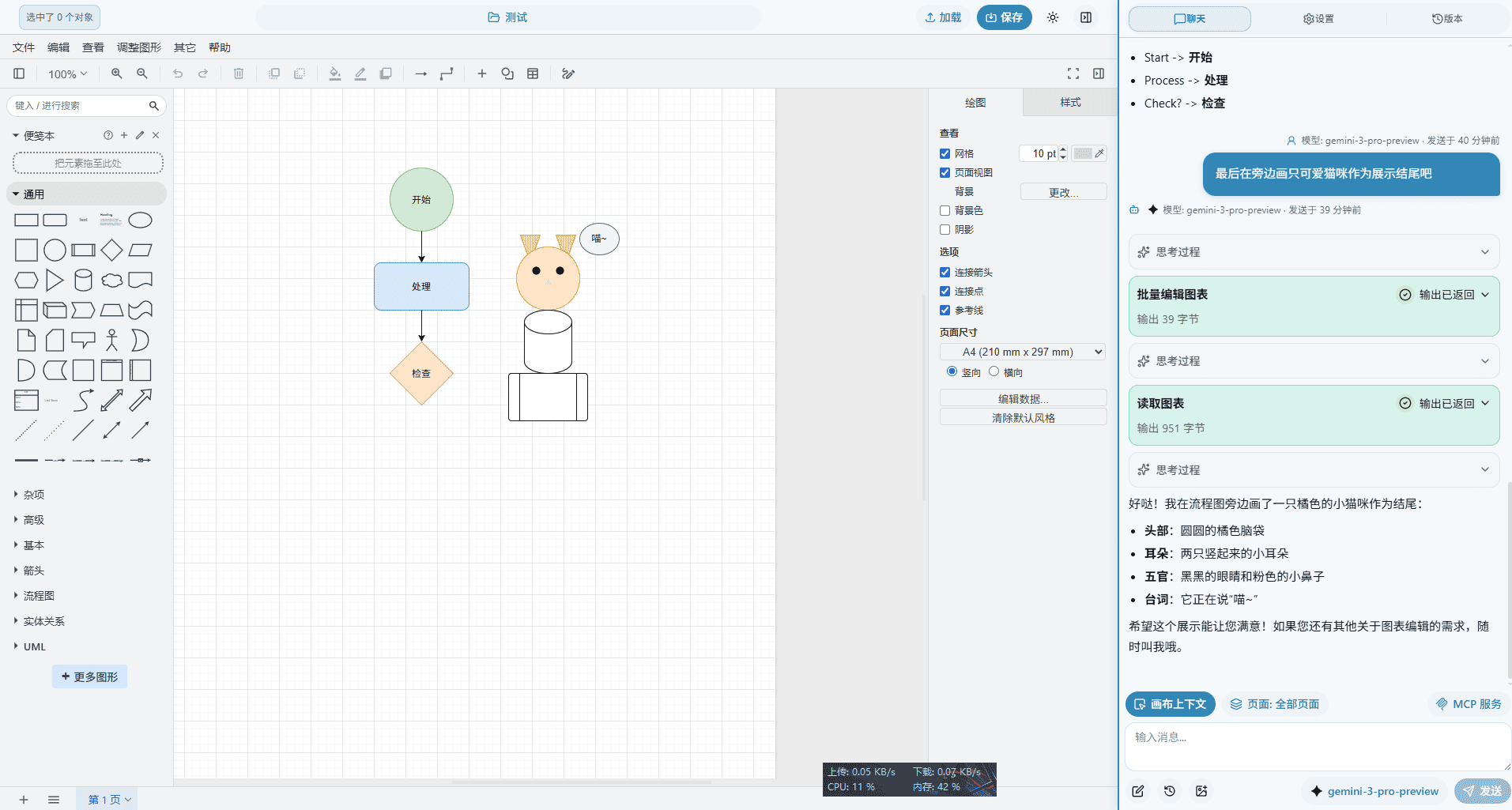
Task: Open the A4 page size dropdown
Action: tap(1022, 352)
